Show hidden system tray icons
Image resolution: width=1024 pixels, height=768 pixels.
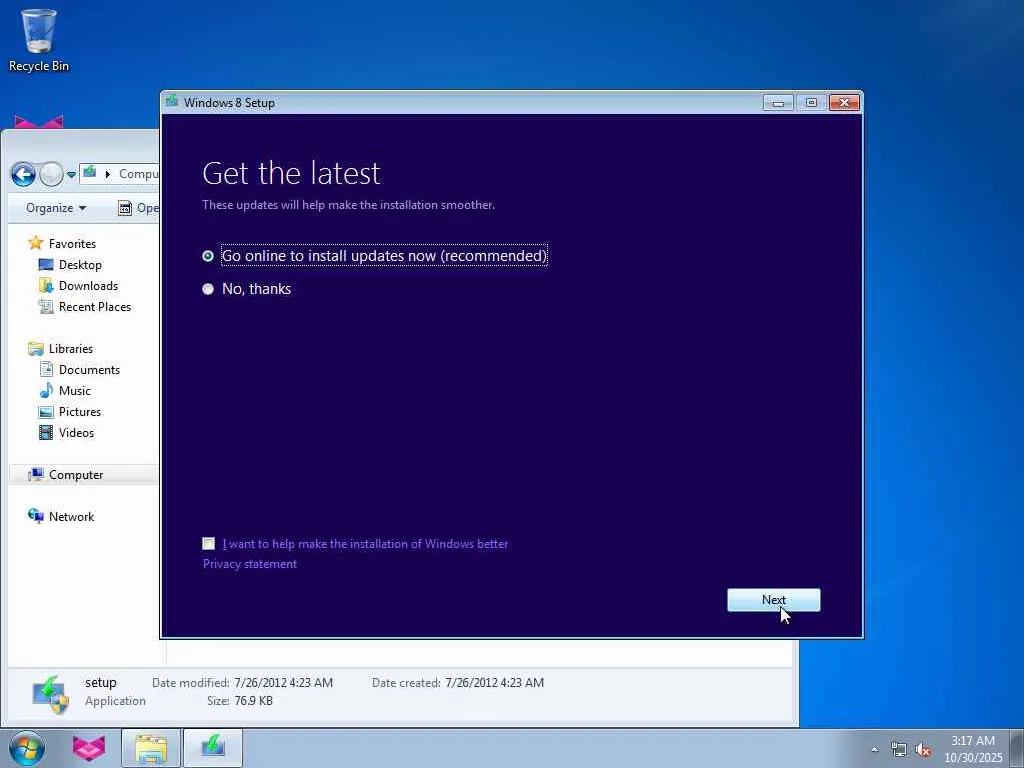[x=874, y=749]
